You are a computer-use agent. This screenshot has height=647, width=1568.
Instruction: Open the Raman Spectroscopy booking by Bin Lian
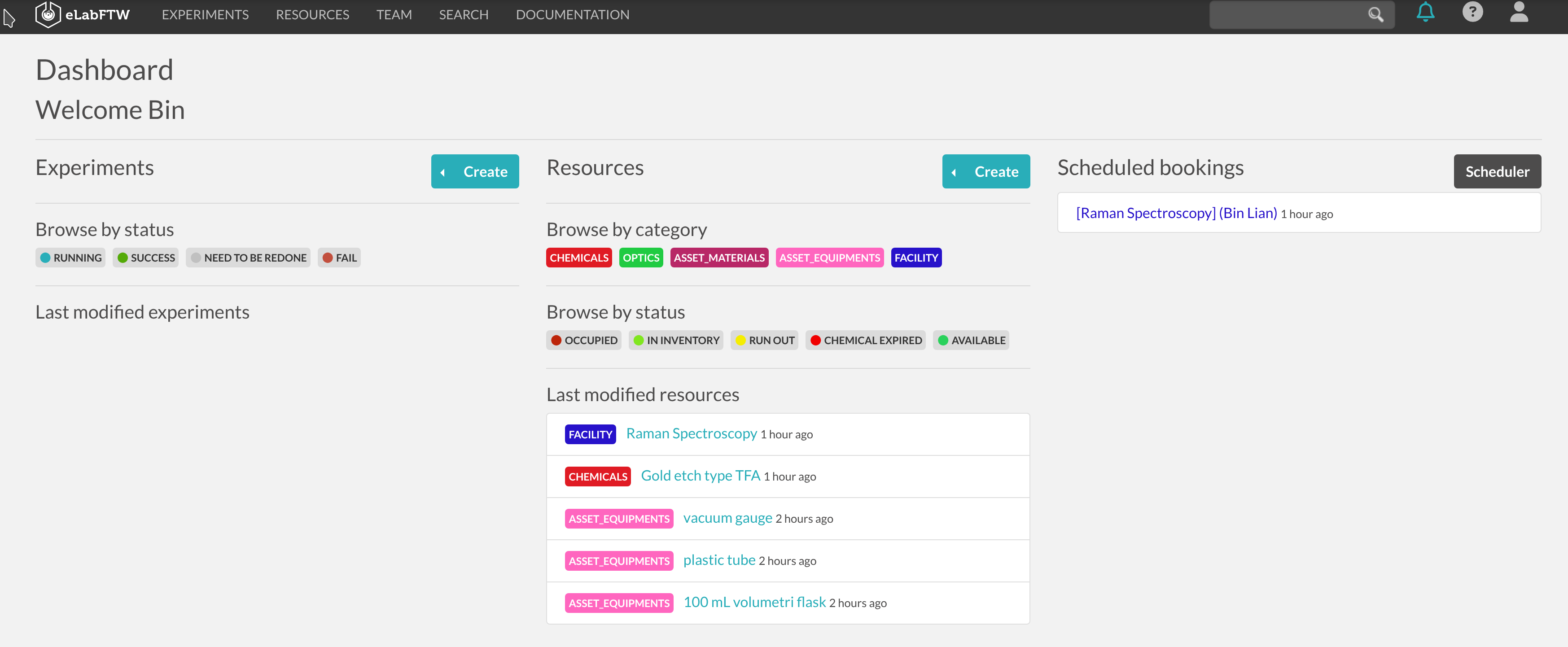[x=1176, y=212]
